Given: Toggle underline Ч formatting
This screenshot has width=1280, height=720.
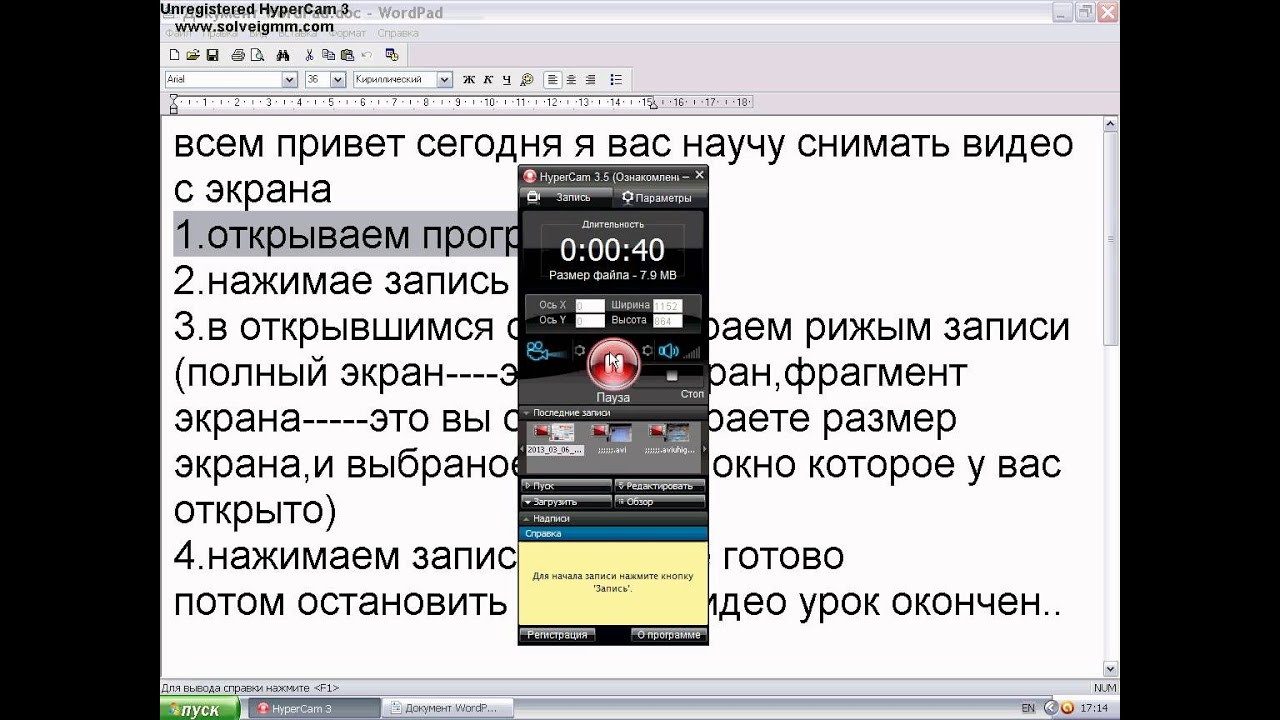Looking at the screenshot, I should pos(506,79).
